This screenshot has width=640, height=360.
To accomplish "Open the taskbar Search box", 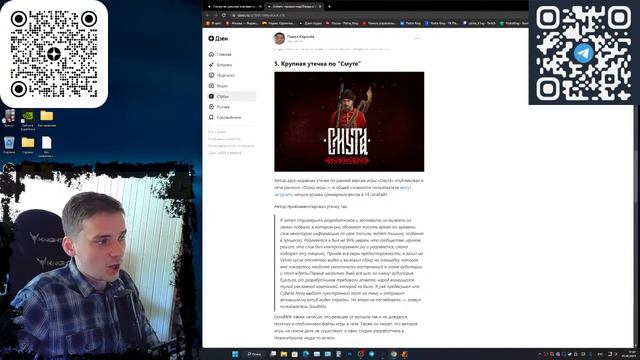I will (254, 354).
